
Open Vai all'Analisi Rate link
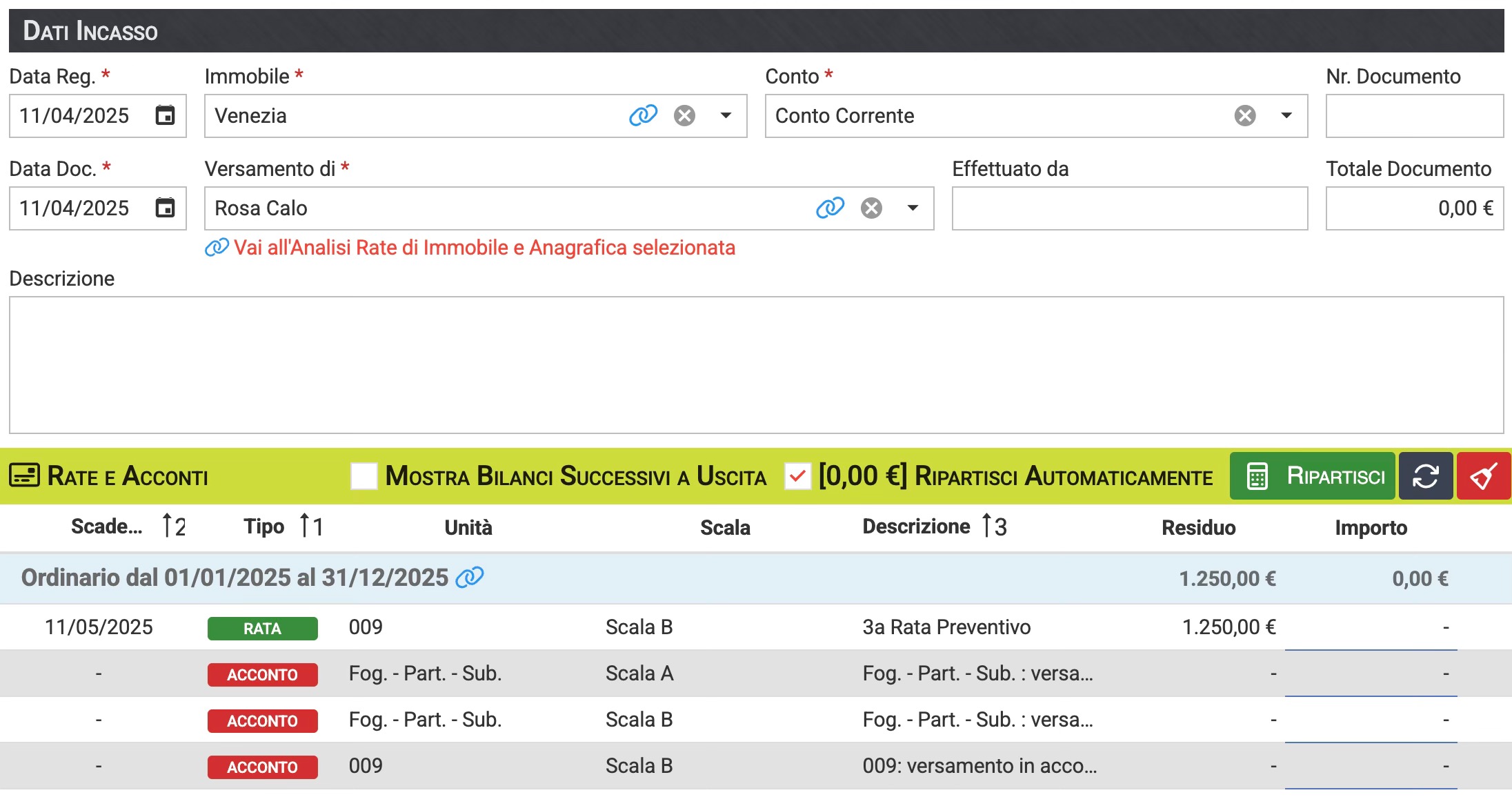tap(483, 247)
